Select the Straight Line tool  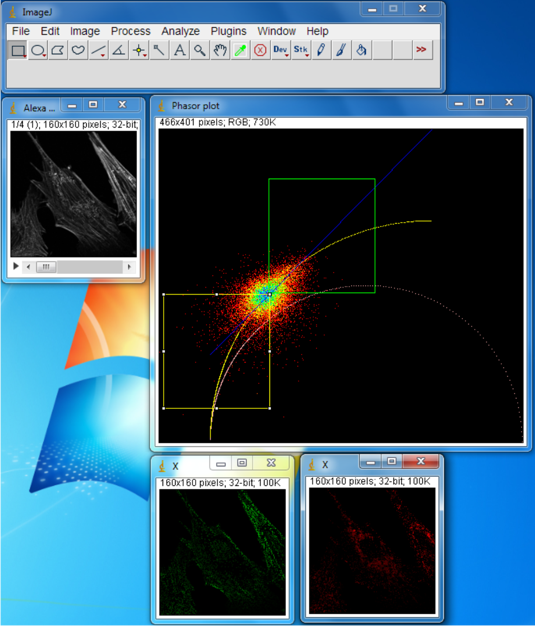click(98, 50)
